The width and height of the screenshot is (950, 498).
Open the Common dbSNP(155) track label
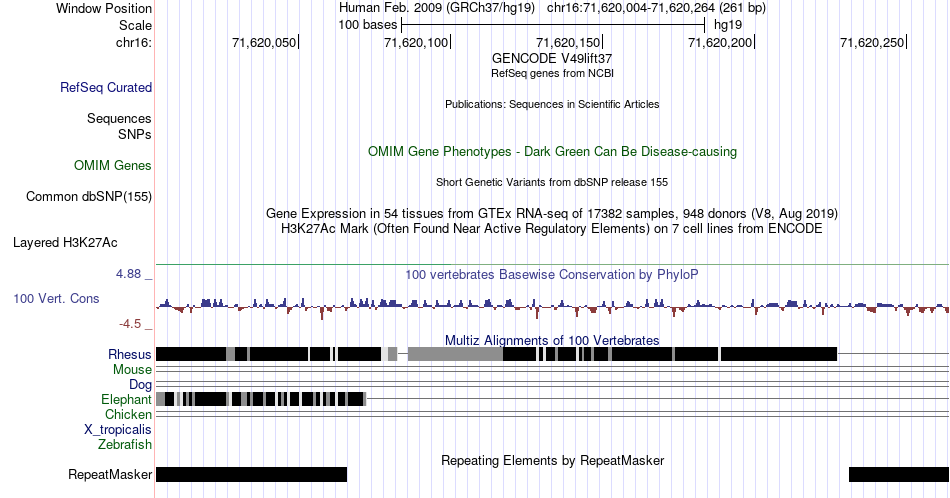[x=88, y=196]
